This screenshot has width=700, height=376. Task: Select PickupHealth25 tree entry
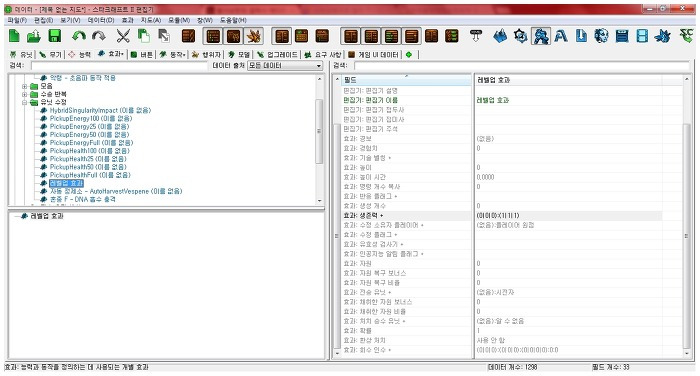pos(88,159)
